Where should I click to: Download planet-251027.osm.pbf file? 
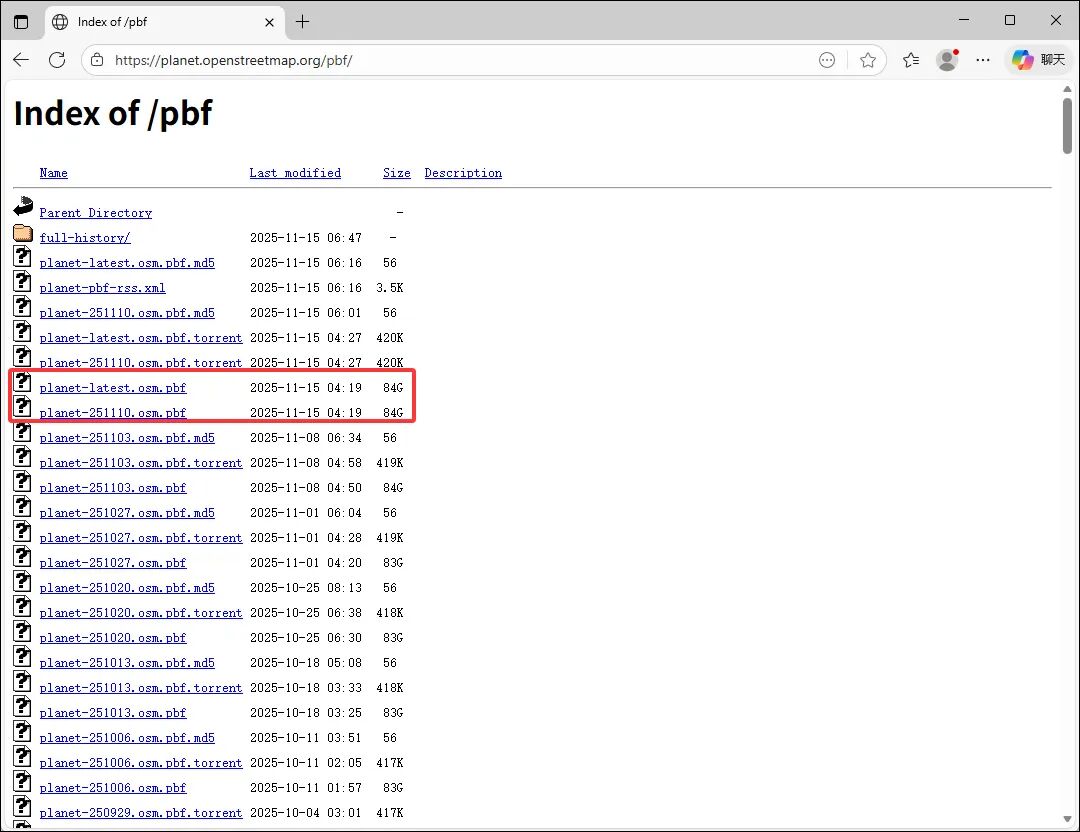pyautogui.click(x=113, y=563)
